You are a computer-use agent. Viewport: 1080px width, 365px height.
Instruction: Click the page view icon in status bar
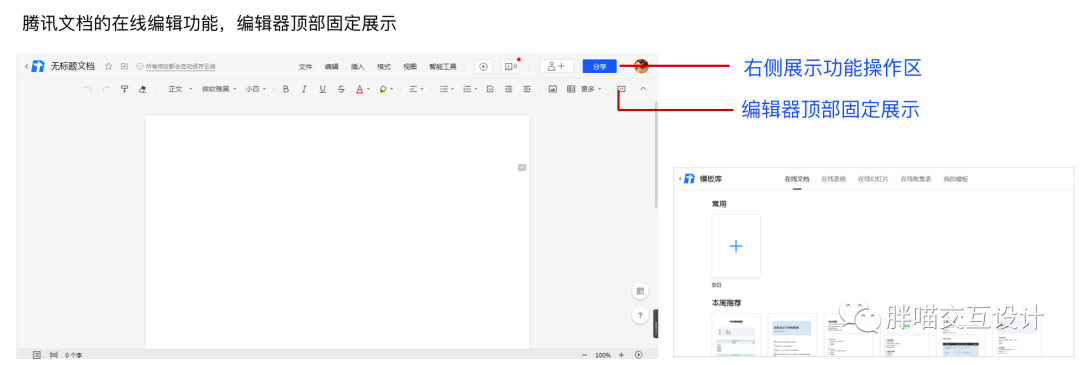[x=54, y=355]
